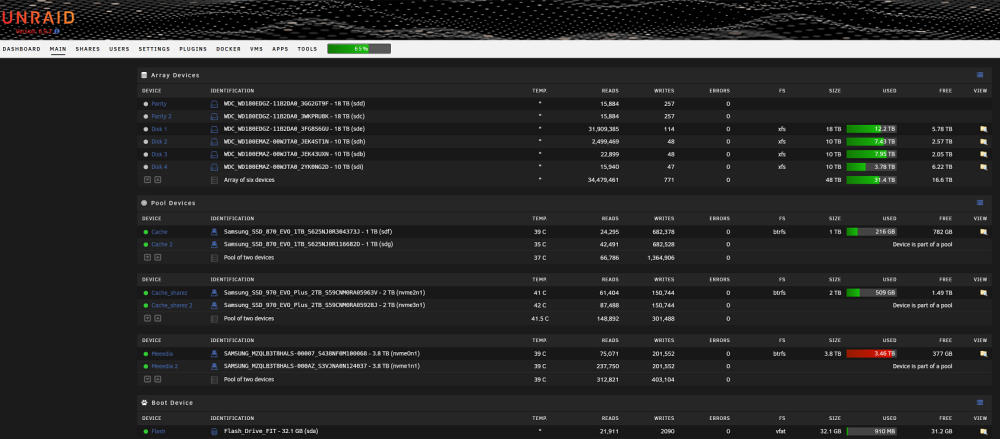Toggle the Pool Devices section view icon
Viewport: 1000px width, 439px height.
coord(980,203)
